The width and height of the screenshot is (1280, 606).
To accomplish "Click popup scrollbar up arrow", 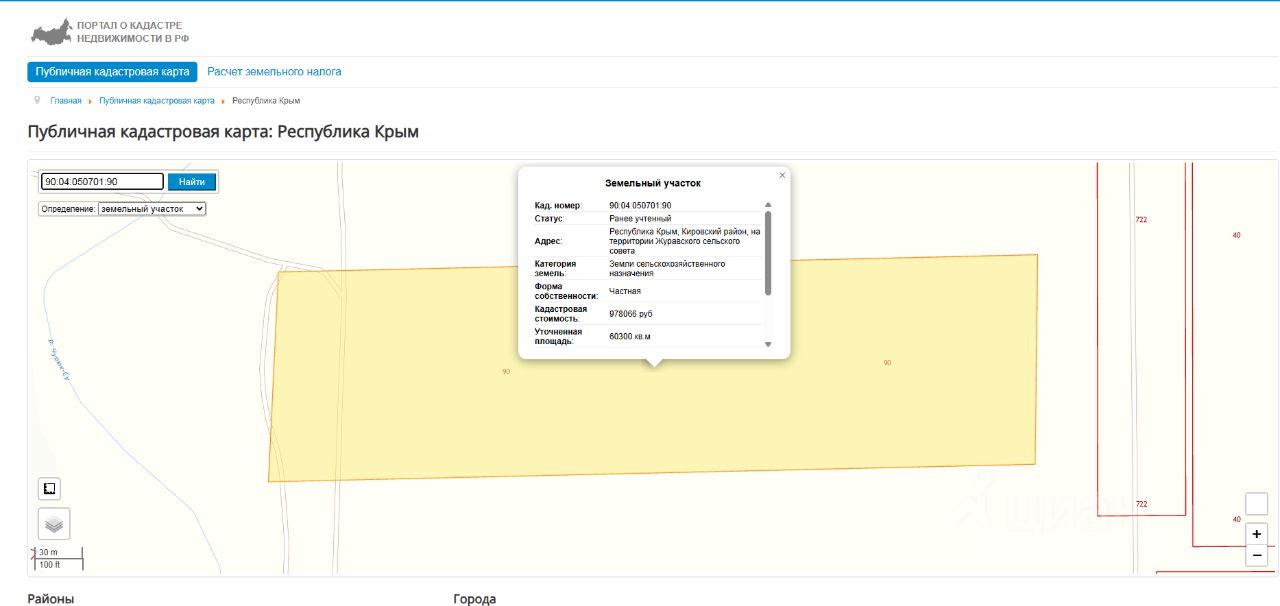I will coord(768,205).
